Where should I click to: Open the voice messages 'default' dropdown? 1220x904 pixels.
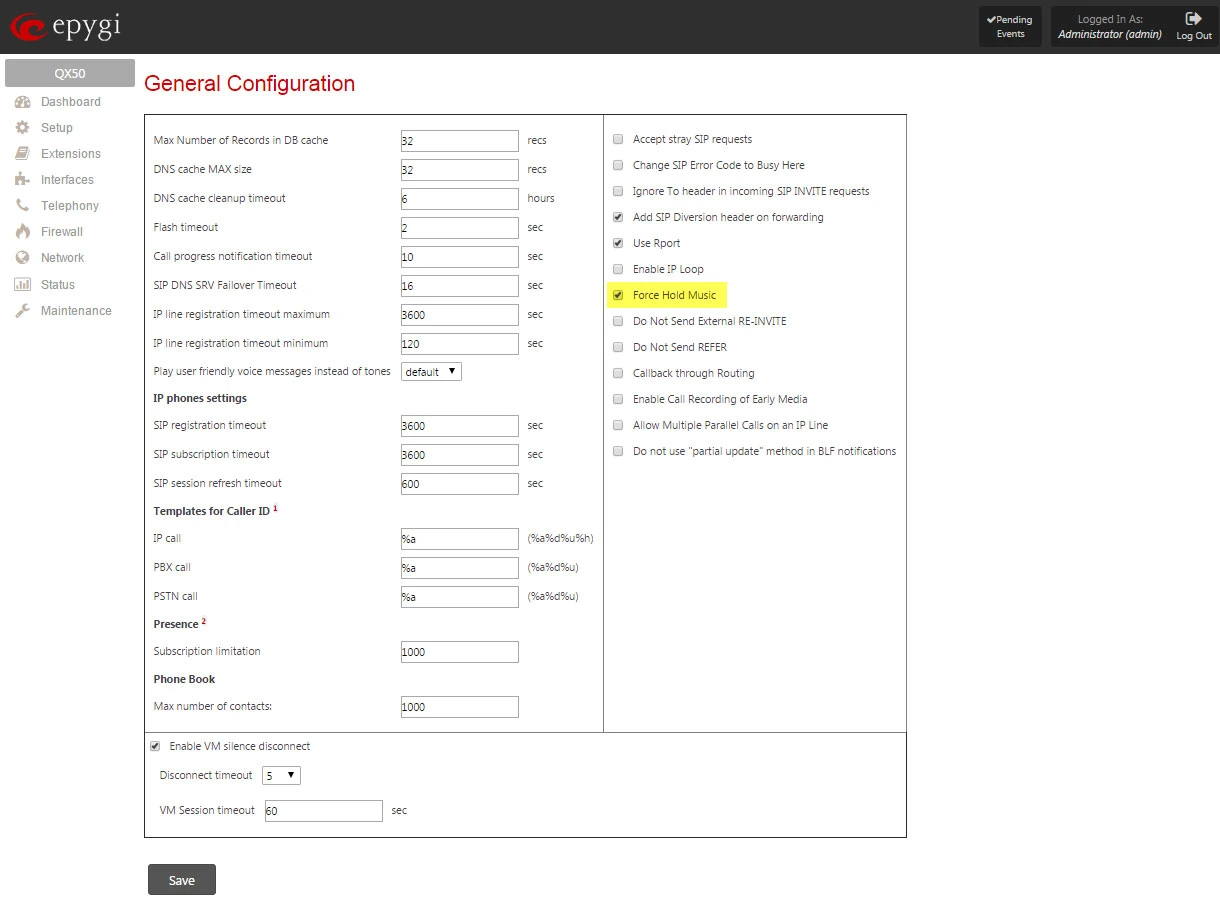pyautogui.click(x=431, y=372)
